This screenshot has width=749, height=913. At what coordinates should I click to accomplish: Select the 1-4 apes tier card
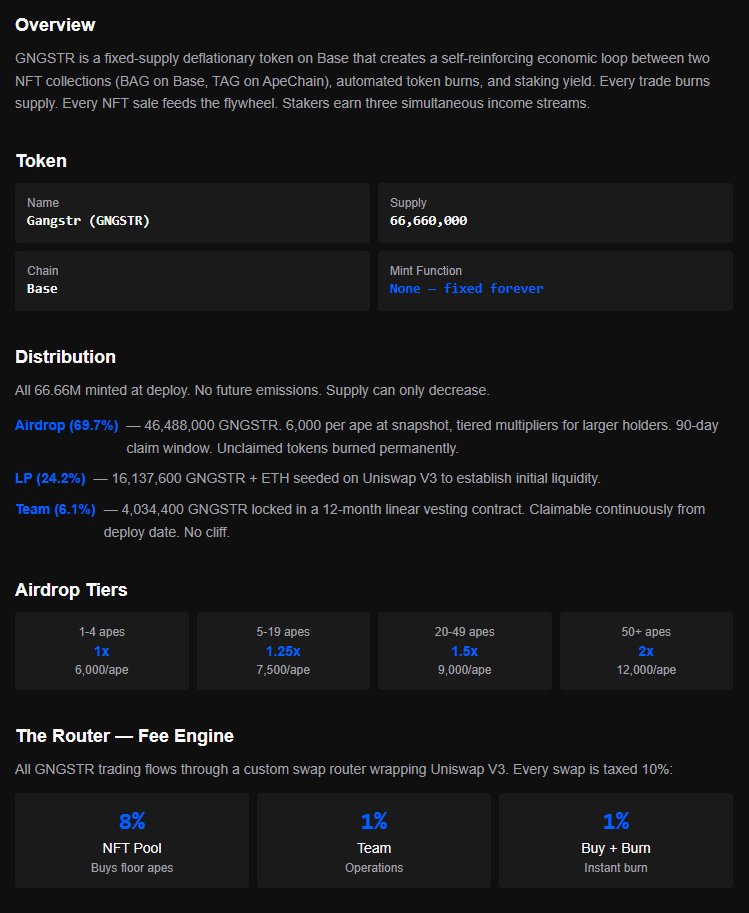(102, 650)
